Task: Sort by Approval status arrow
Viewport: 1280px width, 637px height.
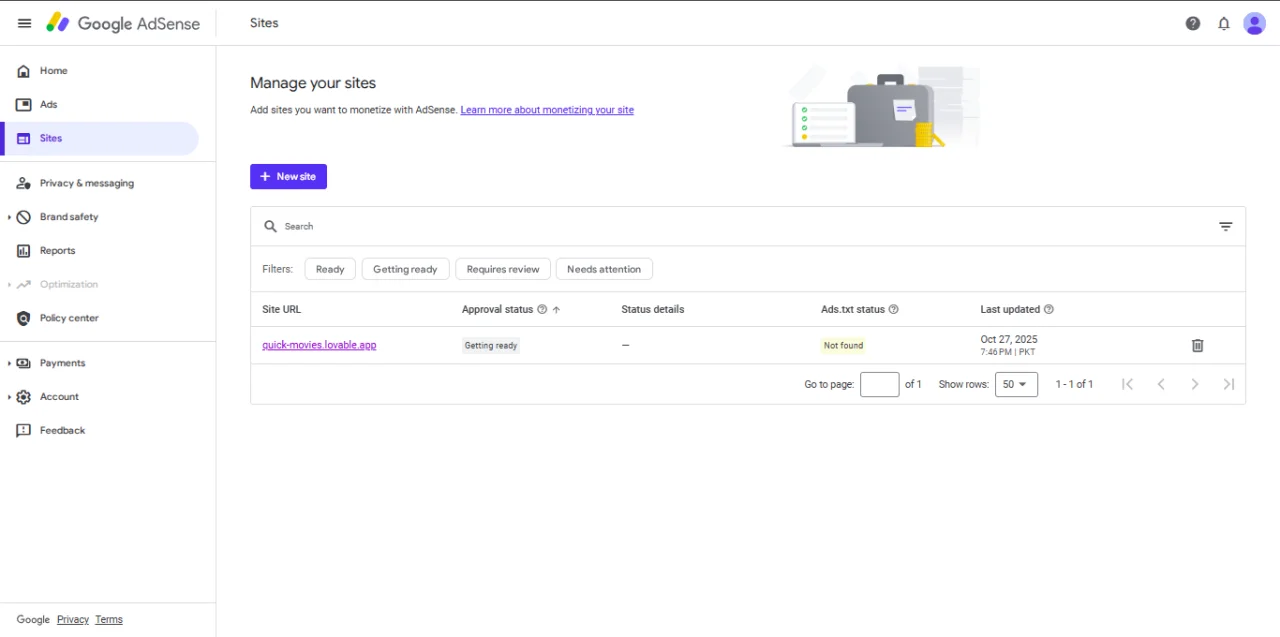Action: point(557,309)
